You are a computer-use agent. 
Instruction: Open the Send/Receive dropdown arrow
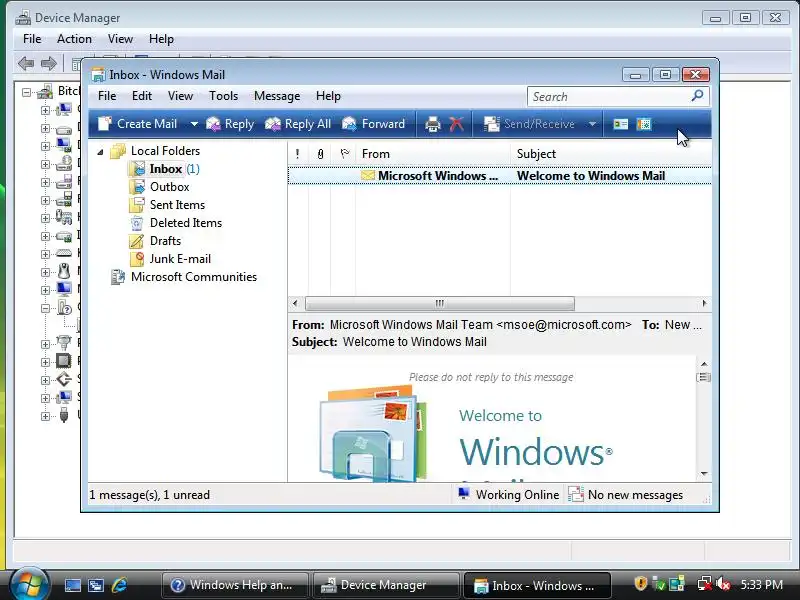pos(592,124)
